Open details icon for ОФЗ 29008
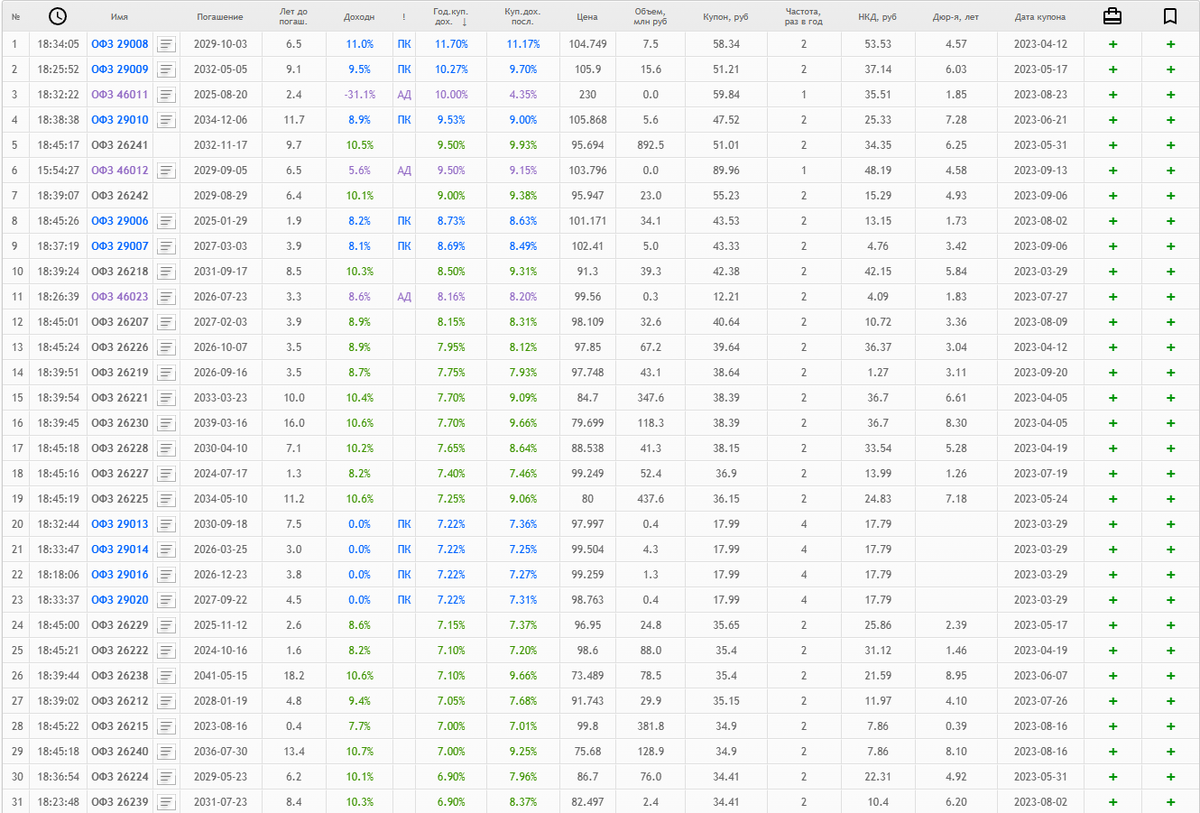This screenshot has width=1200, height=813. 167,44
